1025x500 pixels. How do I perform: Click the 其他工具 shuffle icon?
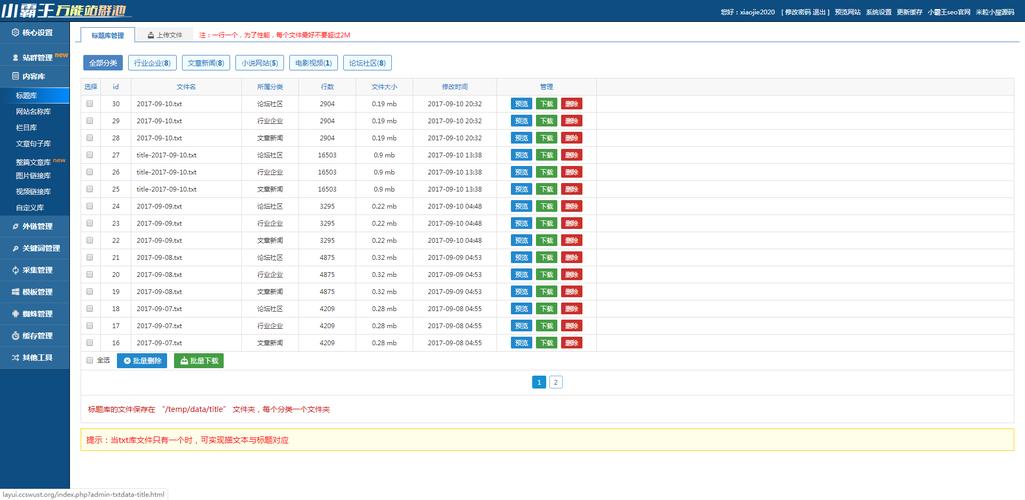tap(15, 357)
